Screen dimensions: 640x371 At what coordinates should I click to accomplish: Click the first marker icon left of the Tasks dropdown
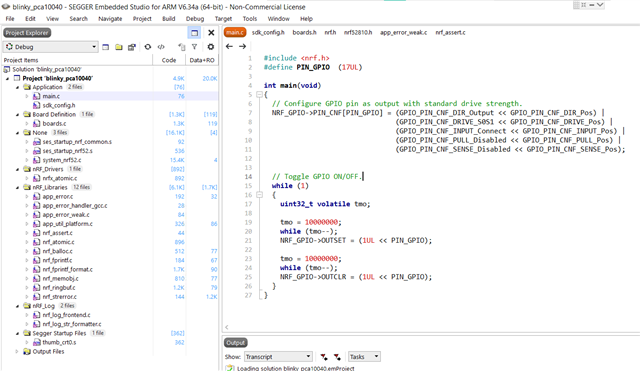click(324, 357)
